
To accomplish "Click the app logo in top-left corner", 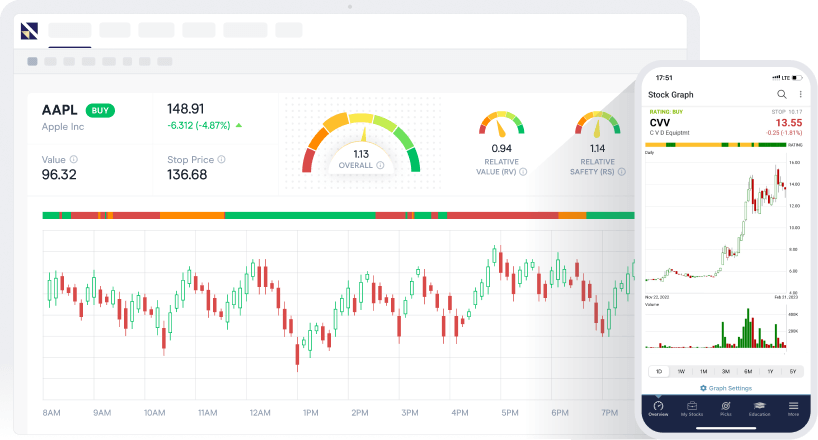I will [29, 30].
